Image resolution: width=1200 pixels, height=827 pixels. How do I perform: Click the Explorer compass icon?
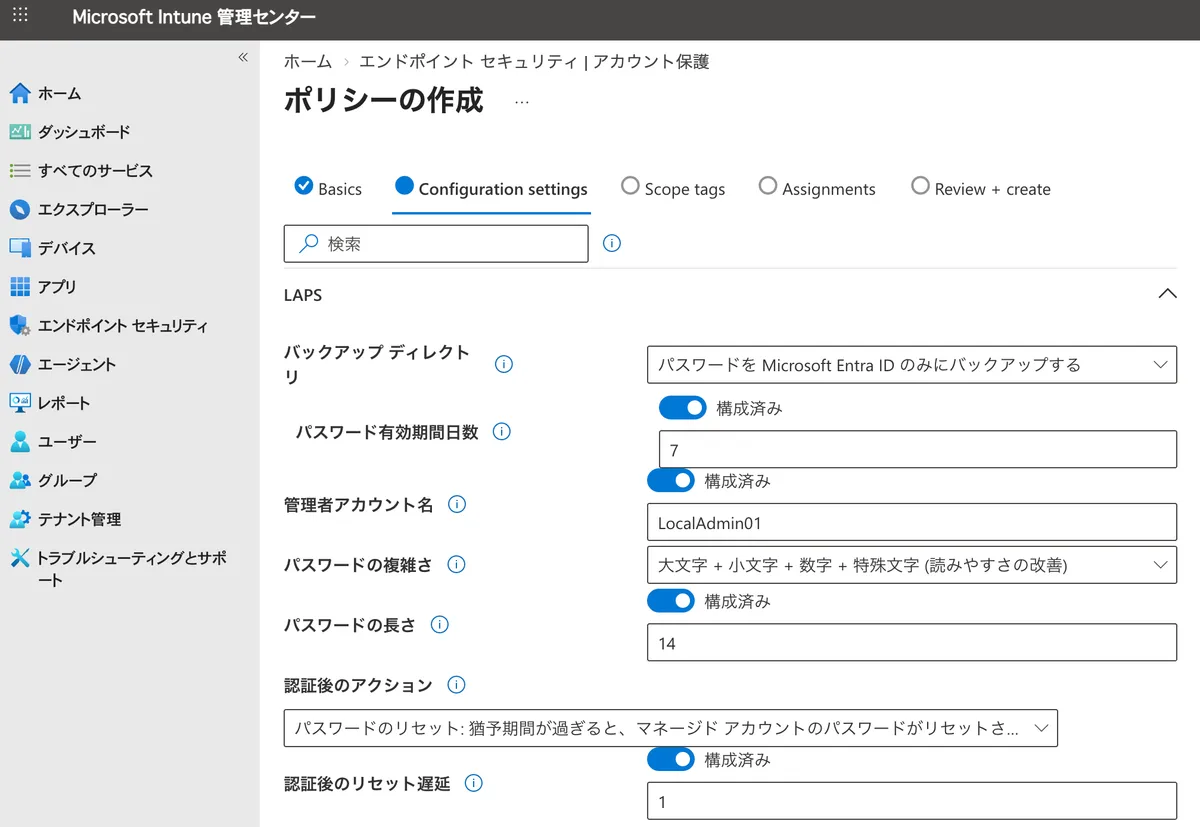click(x=20, y=210)
